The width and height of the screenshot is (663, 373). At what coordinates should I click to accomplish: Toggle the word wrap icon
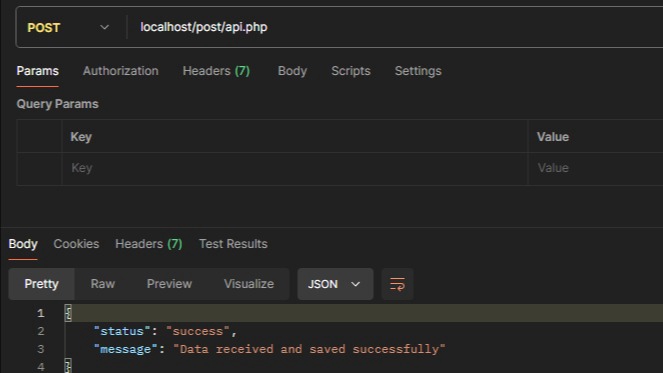click(397, 284)
